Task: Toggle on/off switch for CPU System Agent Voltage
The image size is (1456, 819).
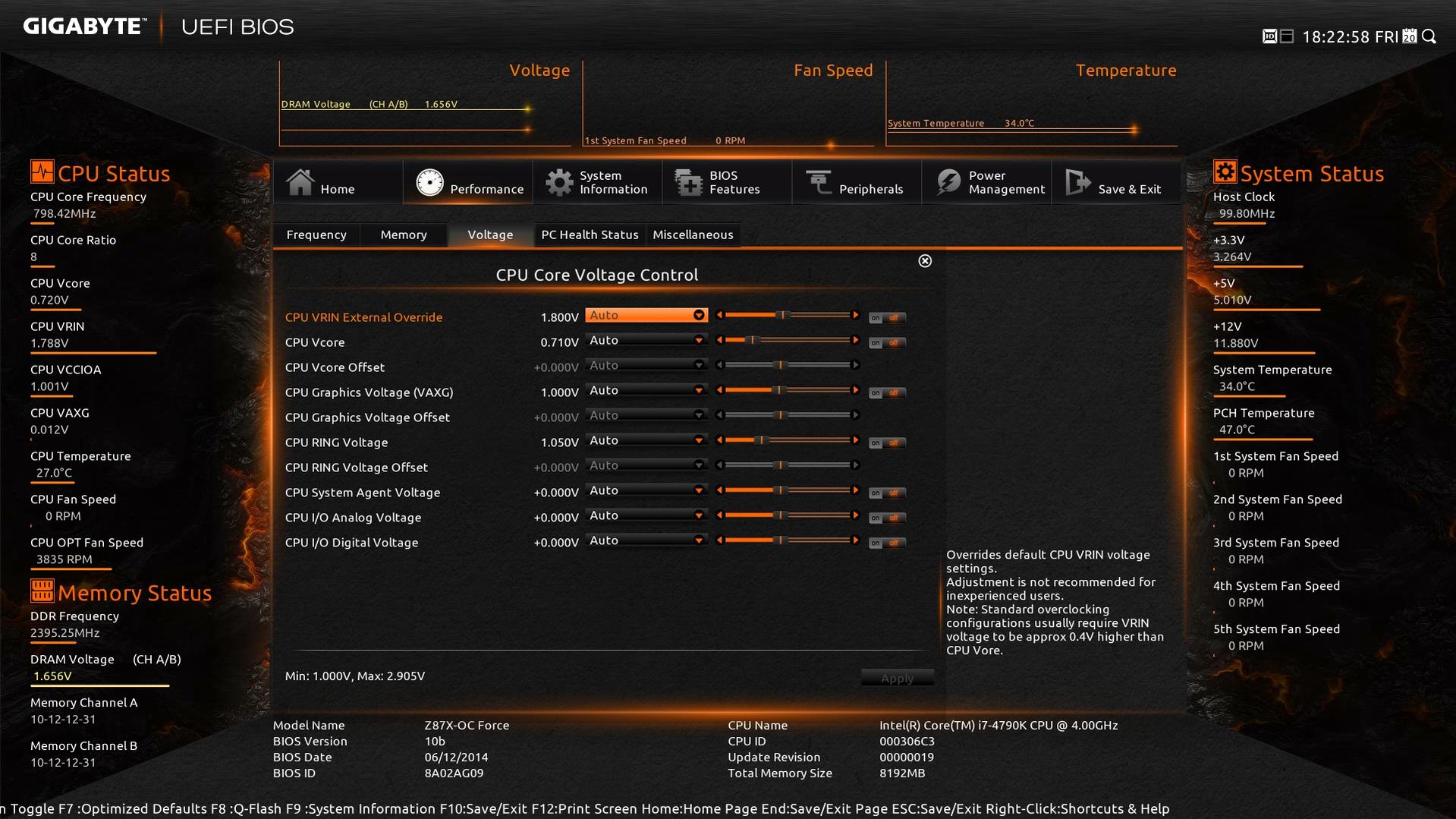Action: (x=887, y=493)
